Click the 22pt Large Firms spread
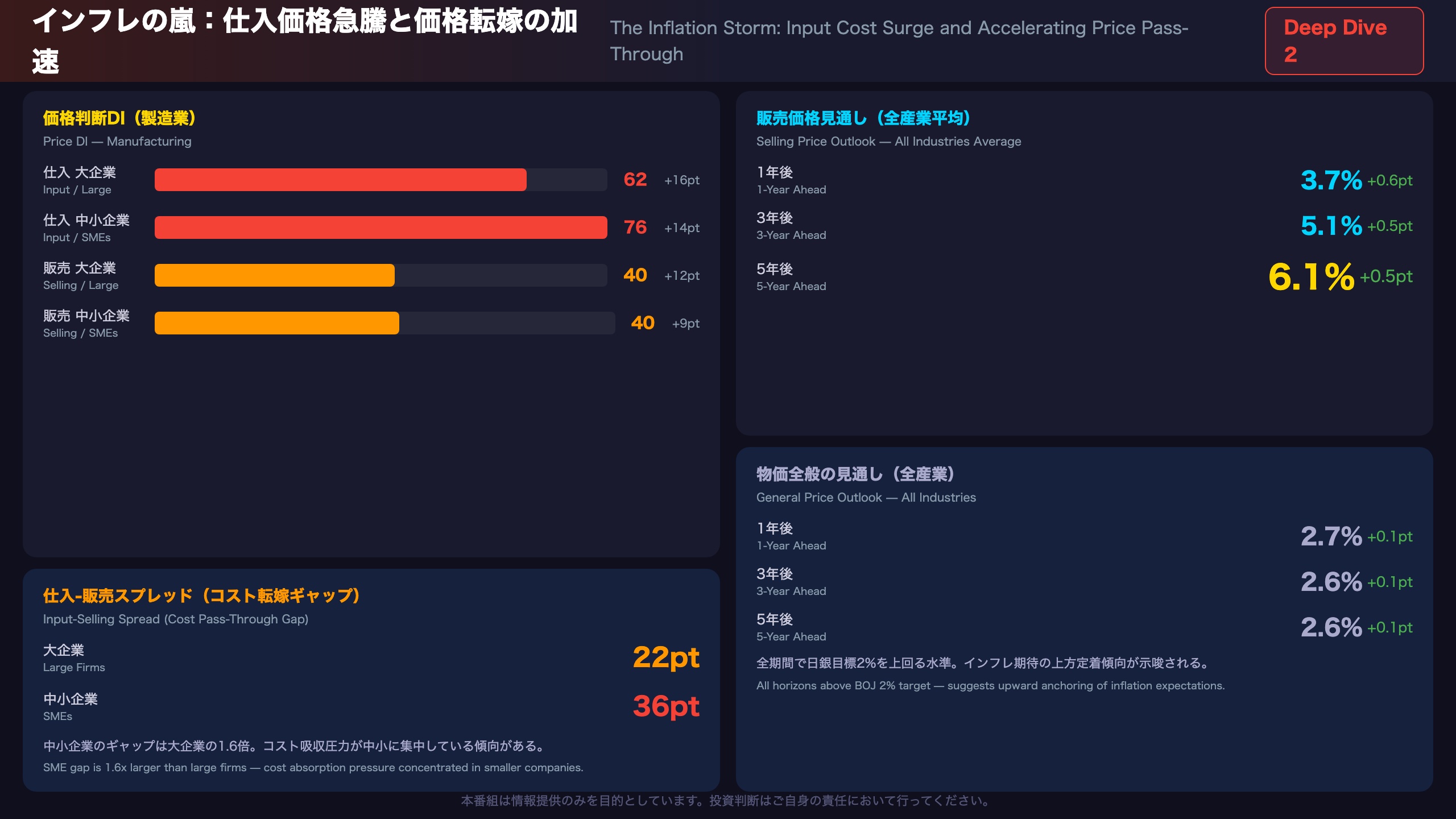The height and width of the screenshot is (819, 1456). coord(666,657)
